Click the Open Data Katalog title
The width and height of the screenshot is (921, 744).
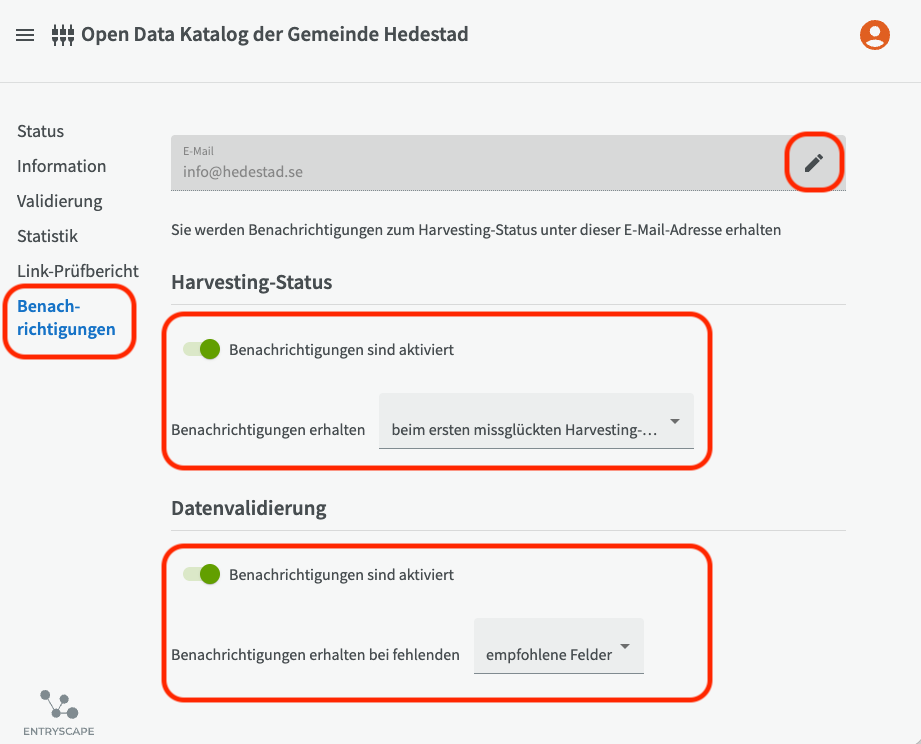click(274, 35)
